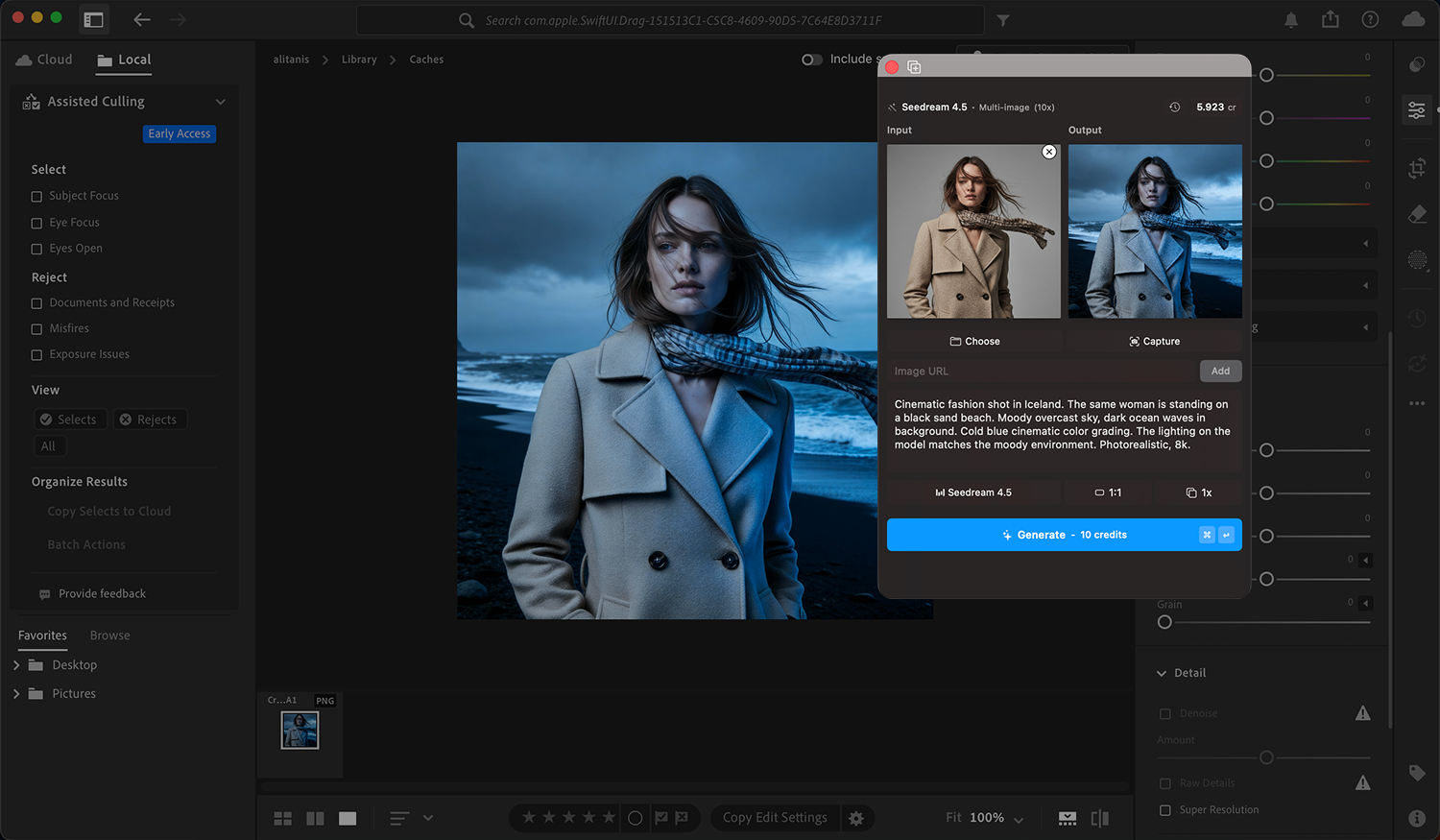Open the Versions panel icon
Screen dimensions: 1440x840
1417,364
